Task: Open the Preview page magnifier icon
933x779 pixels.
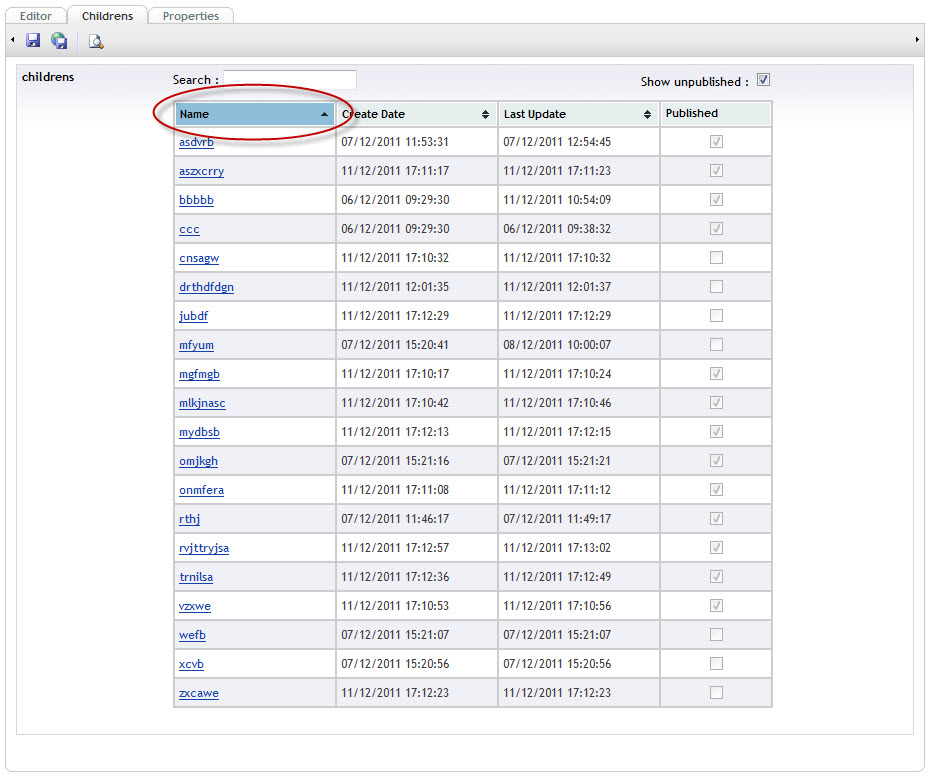Action: pyautogui.click(x=96, y=41)
